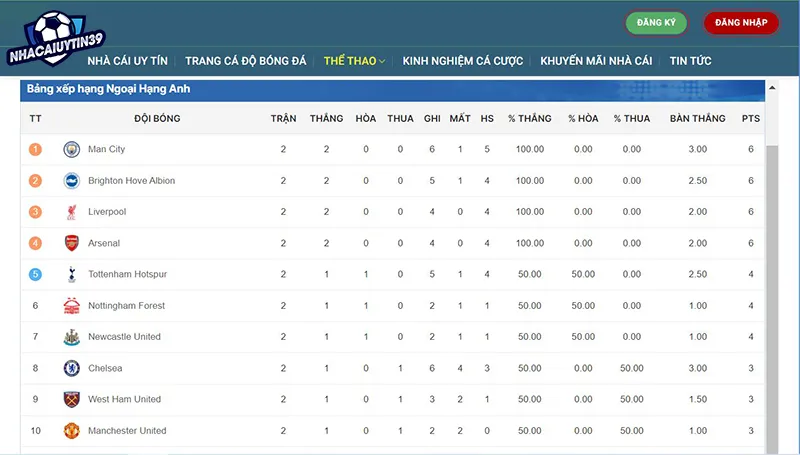Click Chelsea's 3.00 goals average
Image resolution: width=800 pixels, height=455 pixels.
click(x=697, y=368)
